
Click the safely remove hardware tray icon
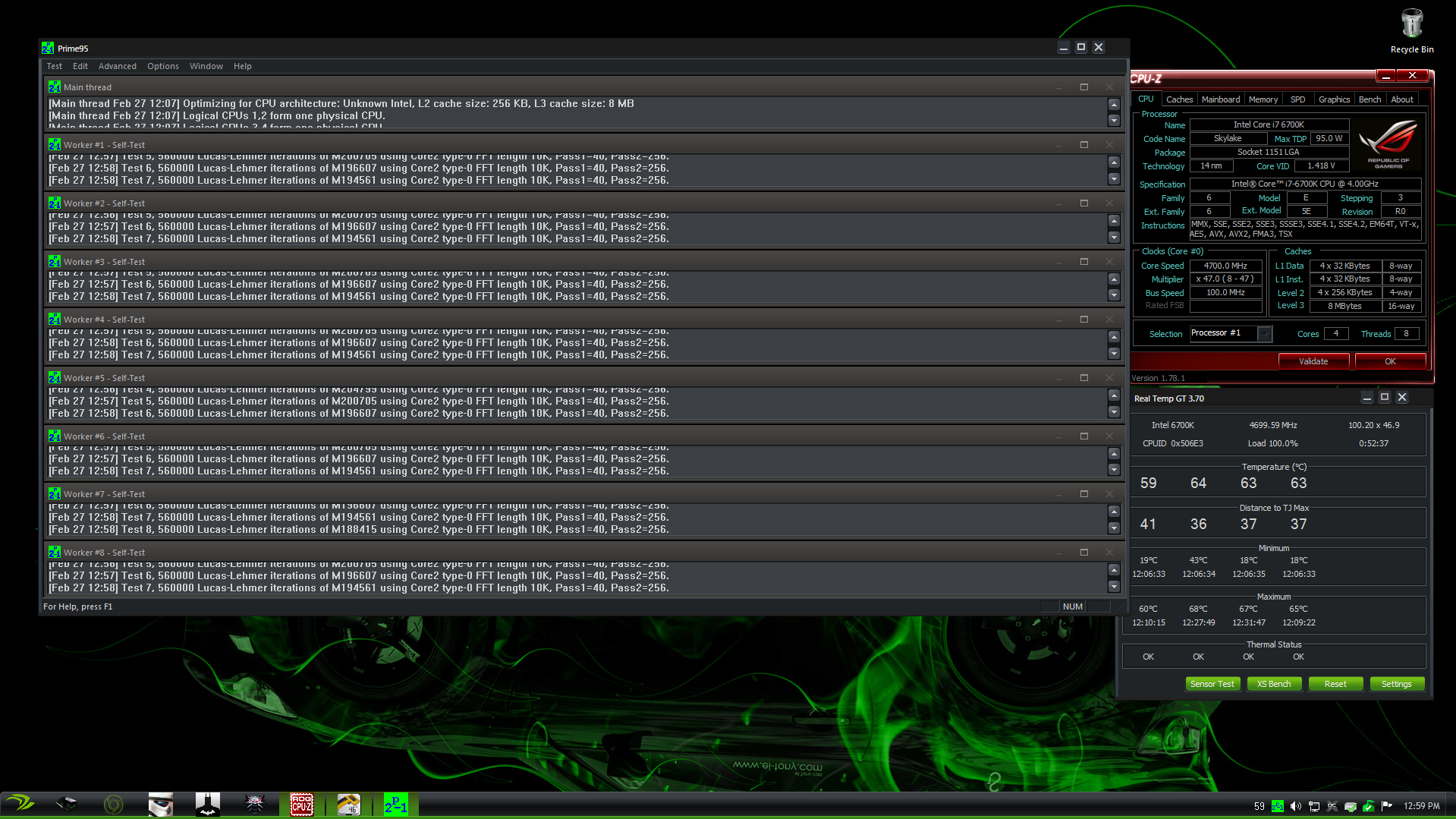pyautogui.click(x=1351, y=806)
